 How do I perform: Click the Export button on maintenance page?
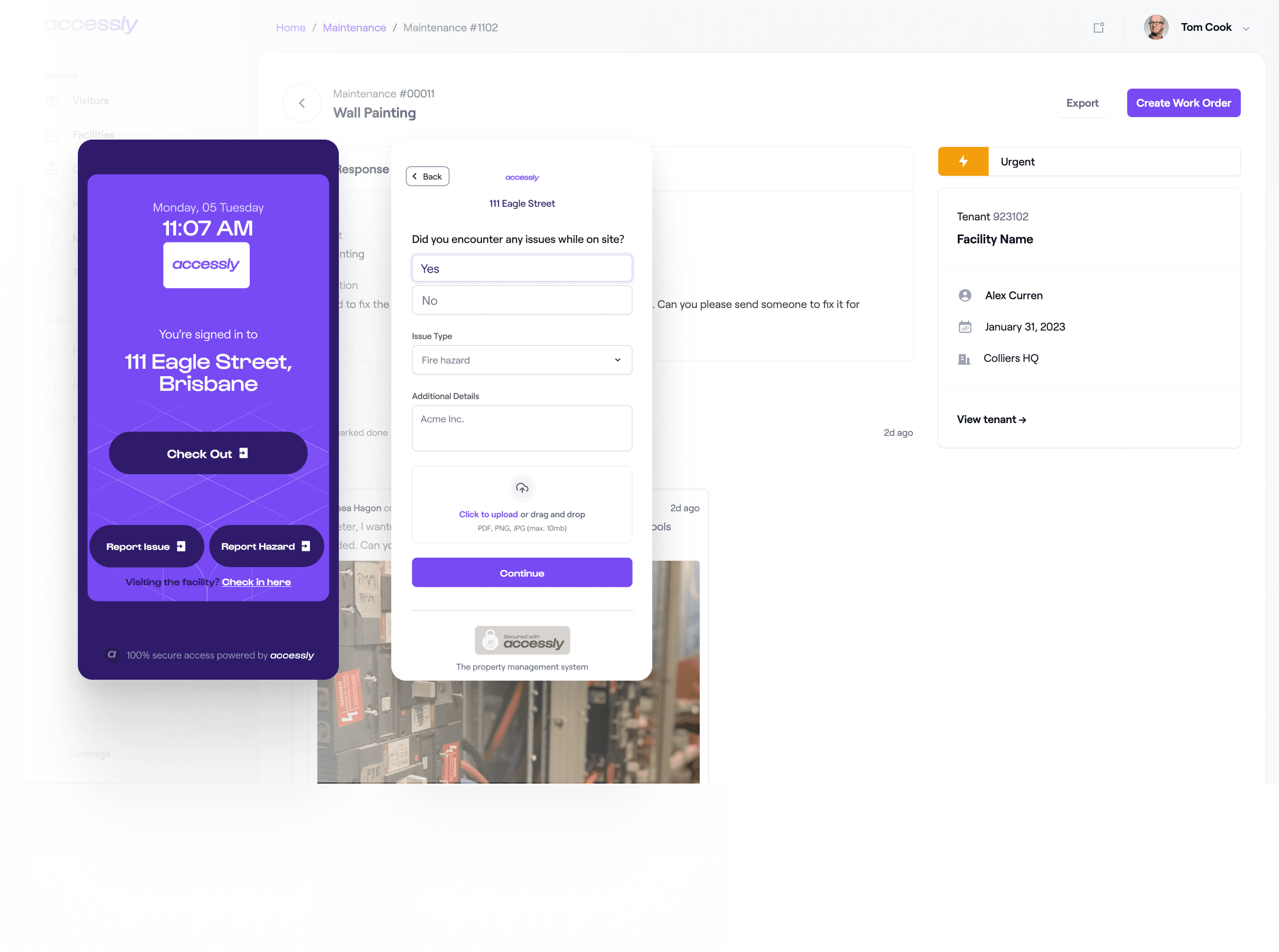(x=1083, y=103)
